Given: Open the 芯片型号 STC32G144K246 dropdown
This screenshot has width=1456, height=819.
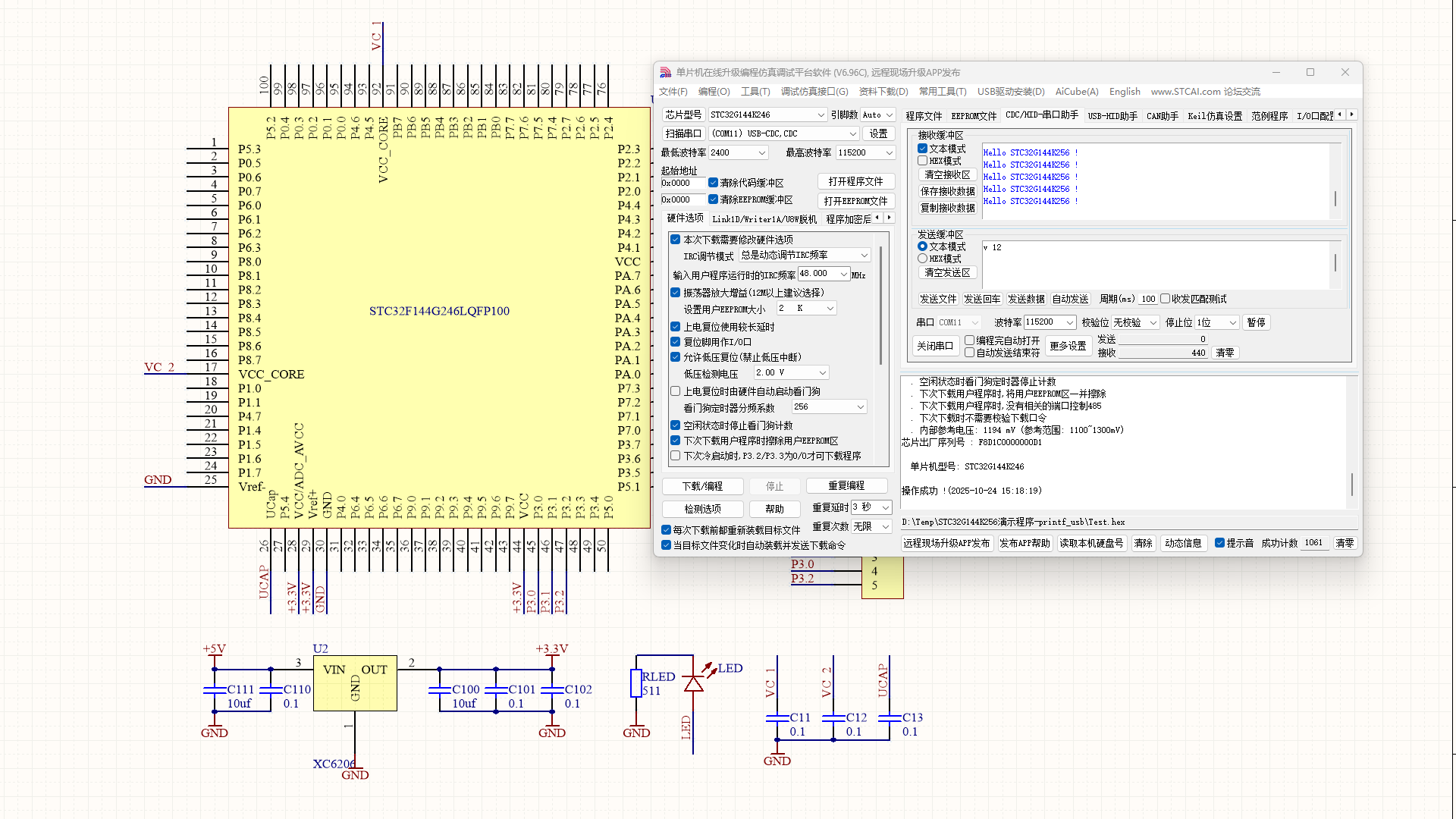Looking at the screenshot, I should [x=767, y=115].
